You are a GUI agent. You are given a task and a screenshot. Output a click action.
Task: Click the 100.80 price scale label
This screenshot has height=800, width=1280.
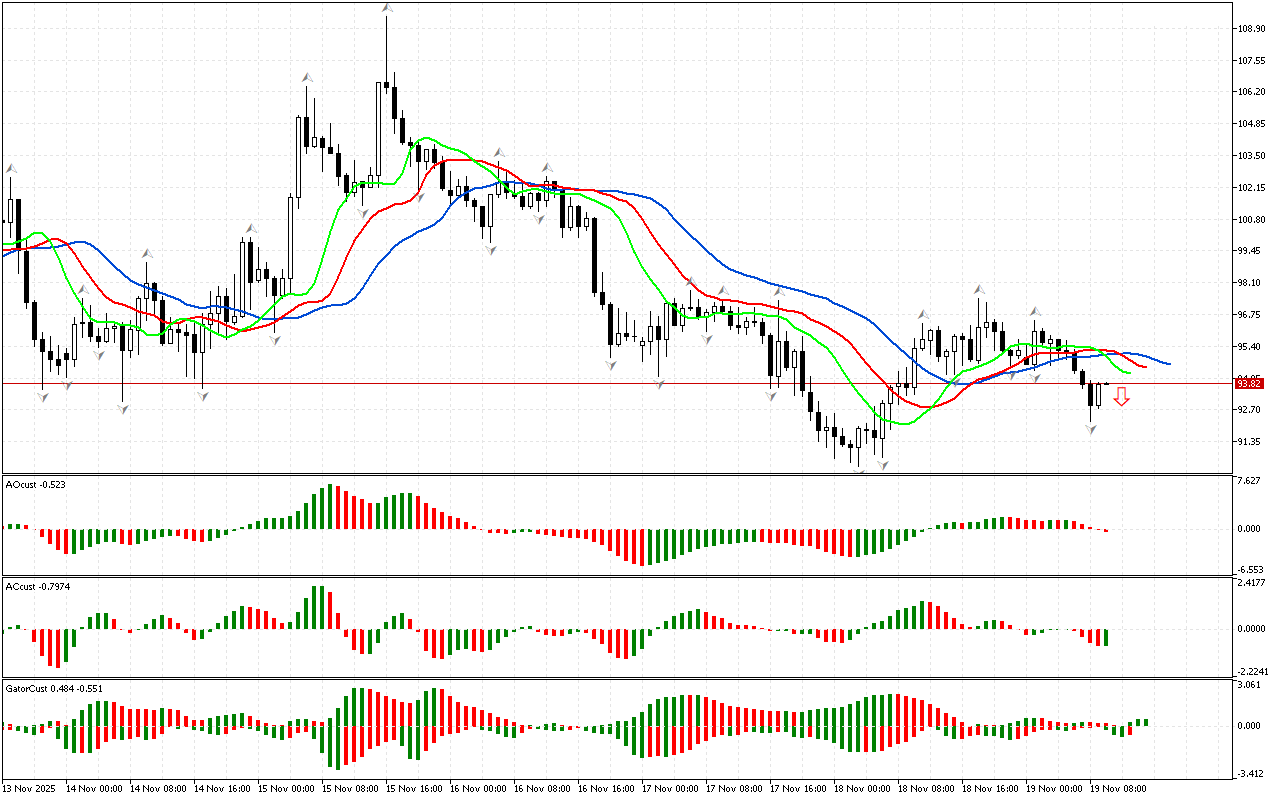coord(1251,220)
